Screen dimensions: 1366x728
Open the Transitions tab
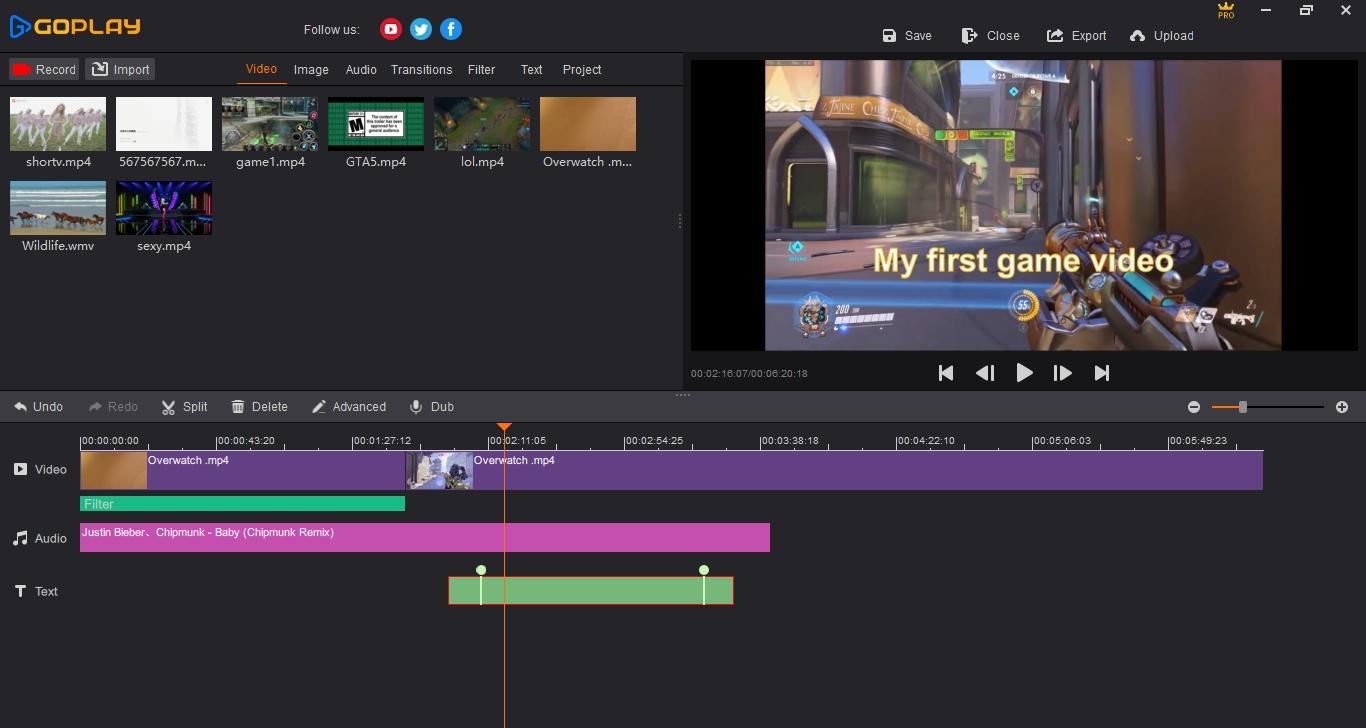(421, 69)
